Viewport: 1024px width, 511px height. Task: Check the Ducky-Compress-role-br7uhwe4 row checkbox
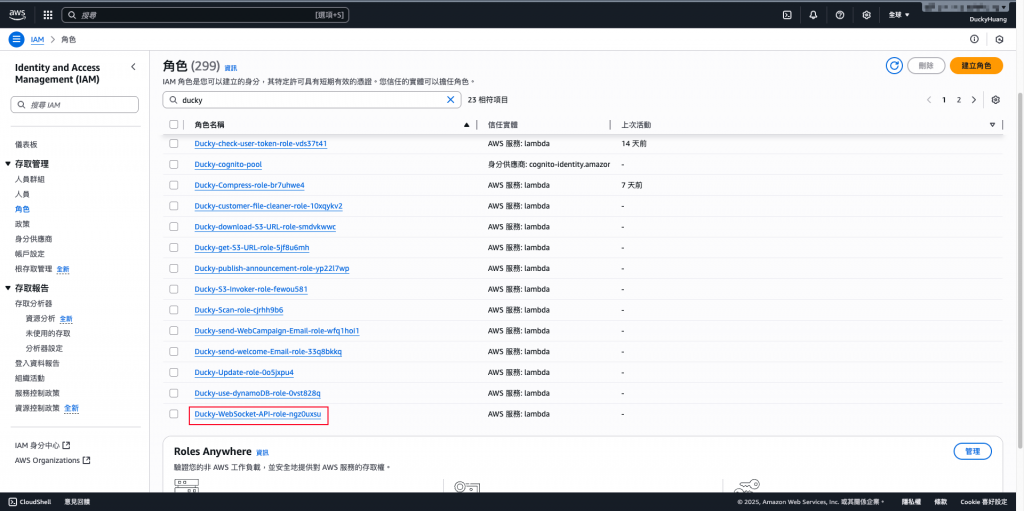point(174,185)
